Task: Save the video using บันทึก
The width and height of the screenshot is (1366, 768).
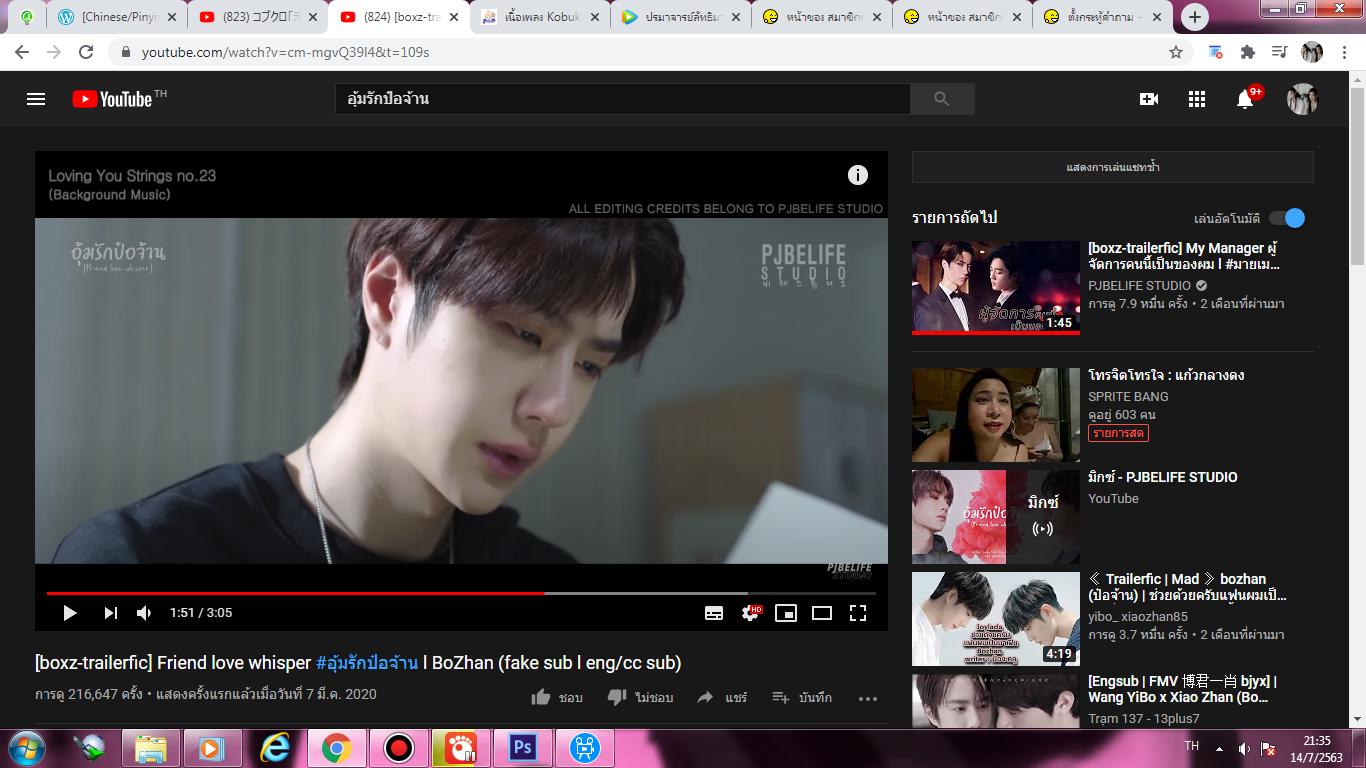Action: pyautogui.click(x=802, y=697)
